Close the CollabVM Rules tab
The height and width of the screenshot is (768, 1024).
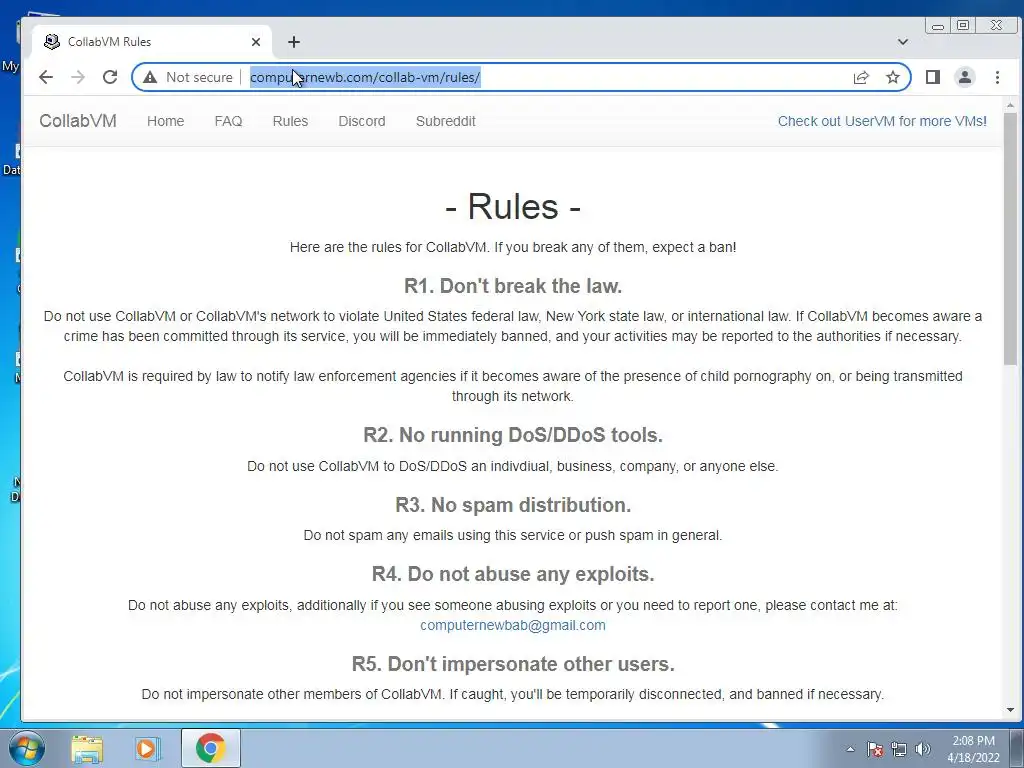(256, 42)
